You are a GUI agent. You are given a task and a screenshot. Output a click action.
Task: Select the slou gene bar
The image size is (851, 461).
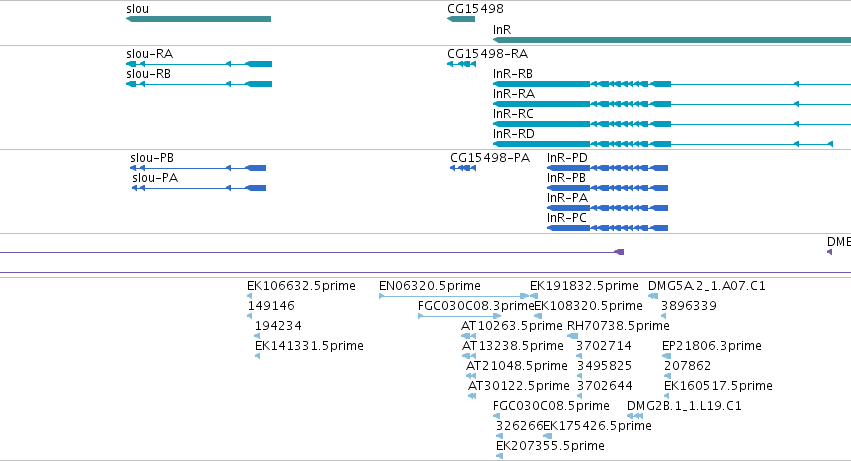click(198, 19)
